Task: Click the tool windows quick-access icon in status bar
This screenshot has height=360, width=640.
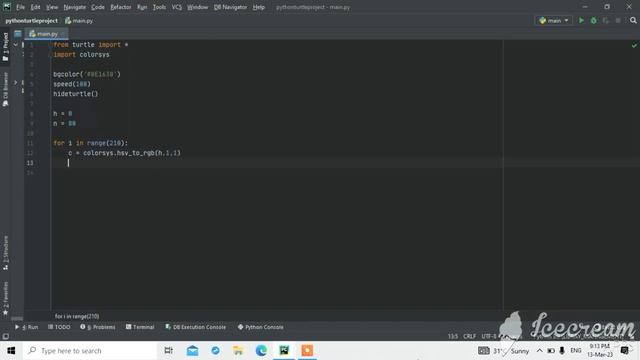Action: pyautogui.click(x=5, y=336)
